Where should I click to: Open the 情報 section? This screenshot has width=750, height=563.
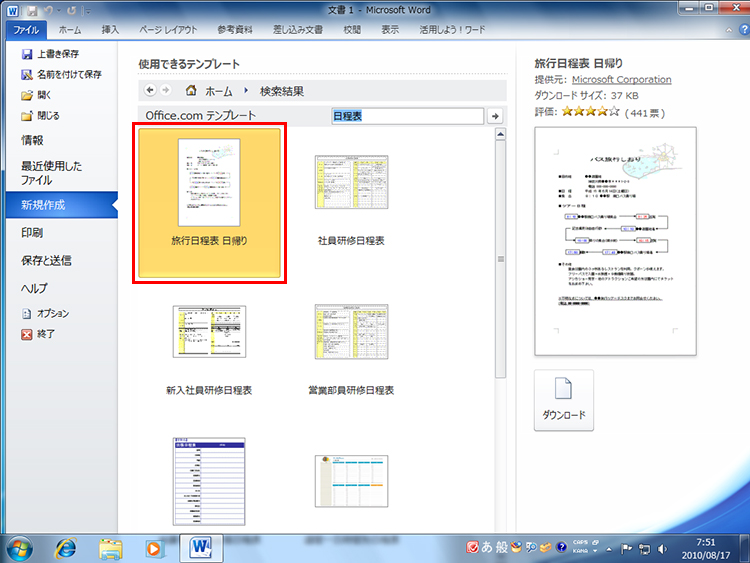point(32,140)
